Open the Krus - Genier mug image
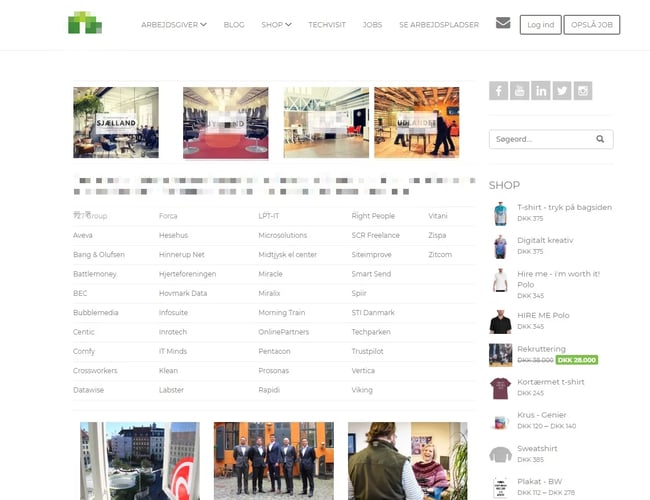 500,422
